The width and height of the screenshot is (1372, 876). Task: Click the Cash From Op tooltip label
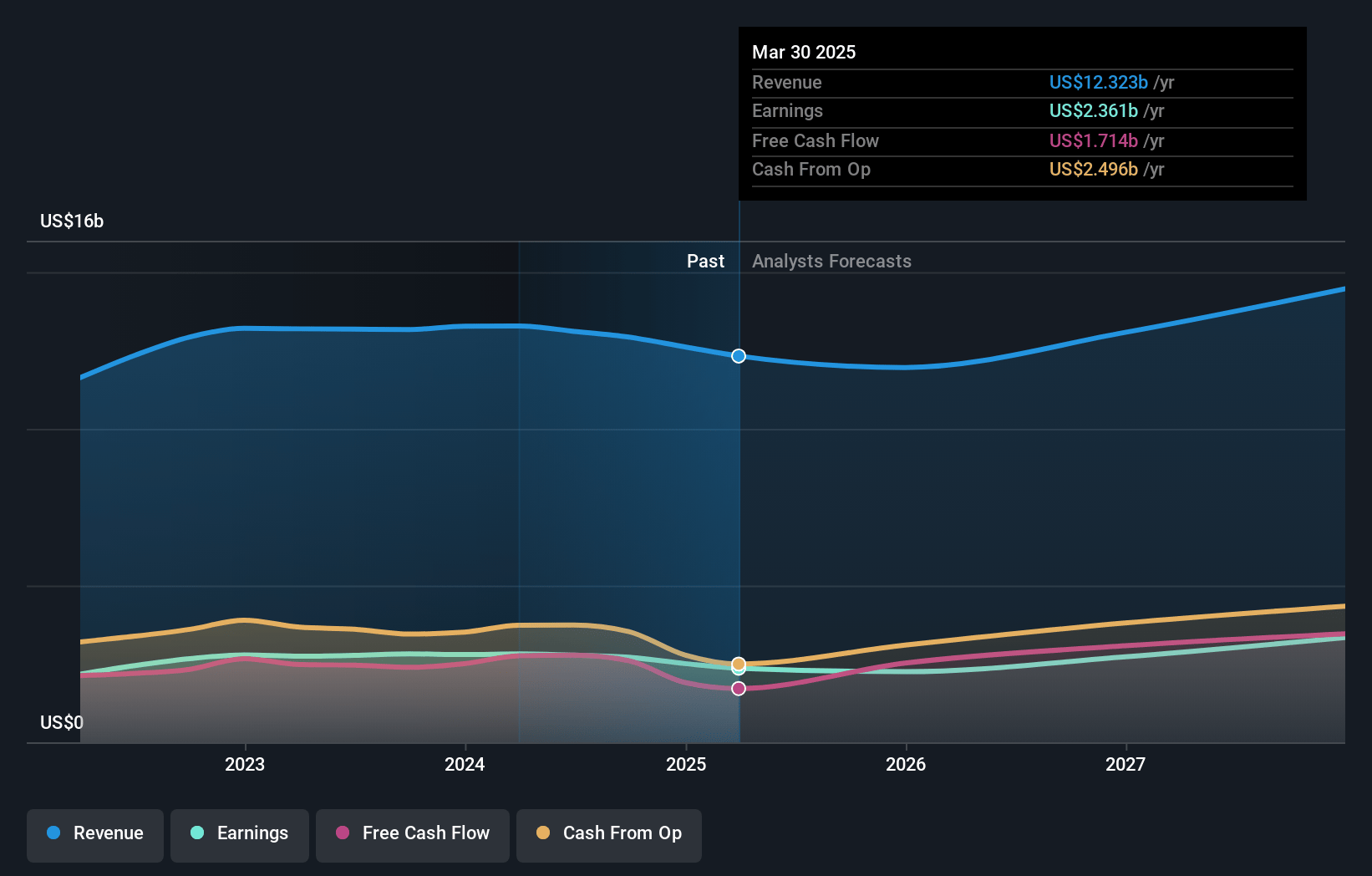point(811,169)
